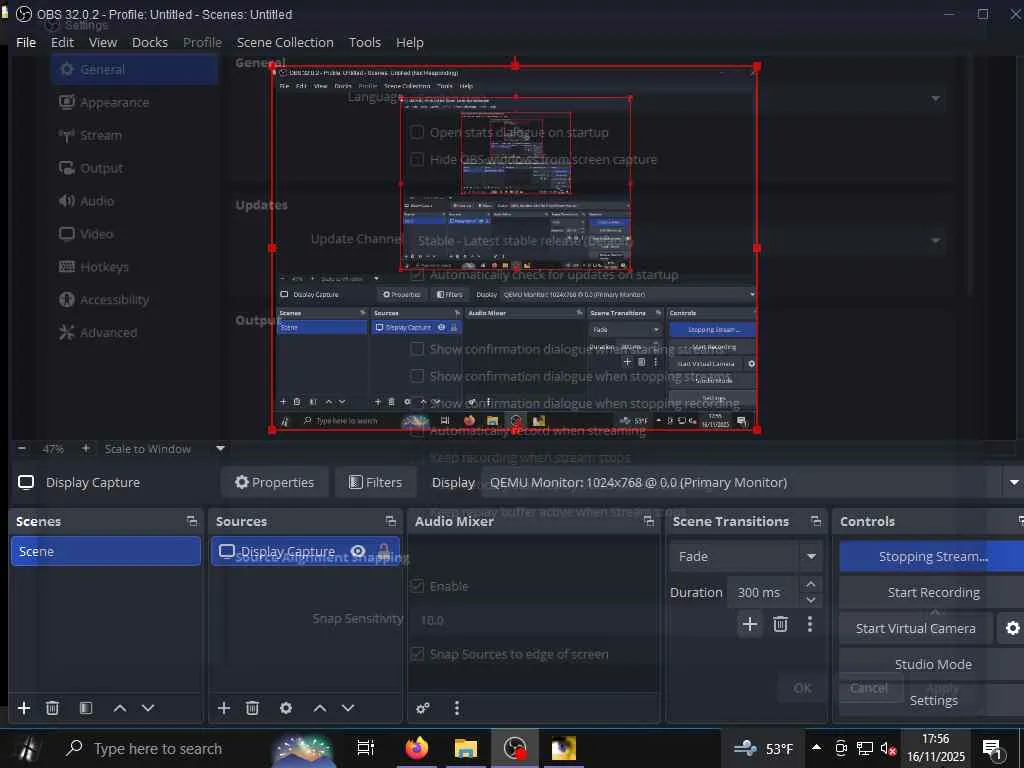Add a new source in Sources panel
Image resolution: width=1024 pixels, height=768 pixels.
click(x=224, y=708)
